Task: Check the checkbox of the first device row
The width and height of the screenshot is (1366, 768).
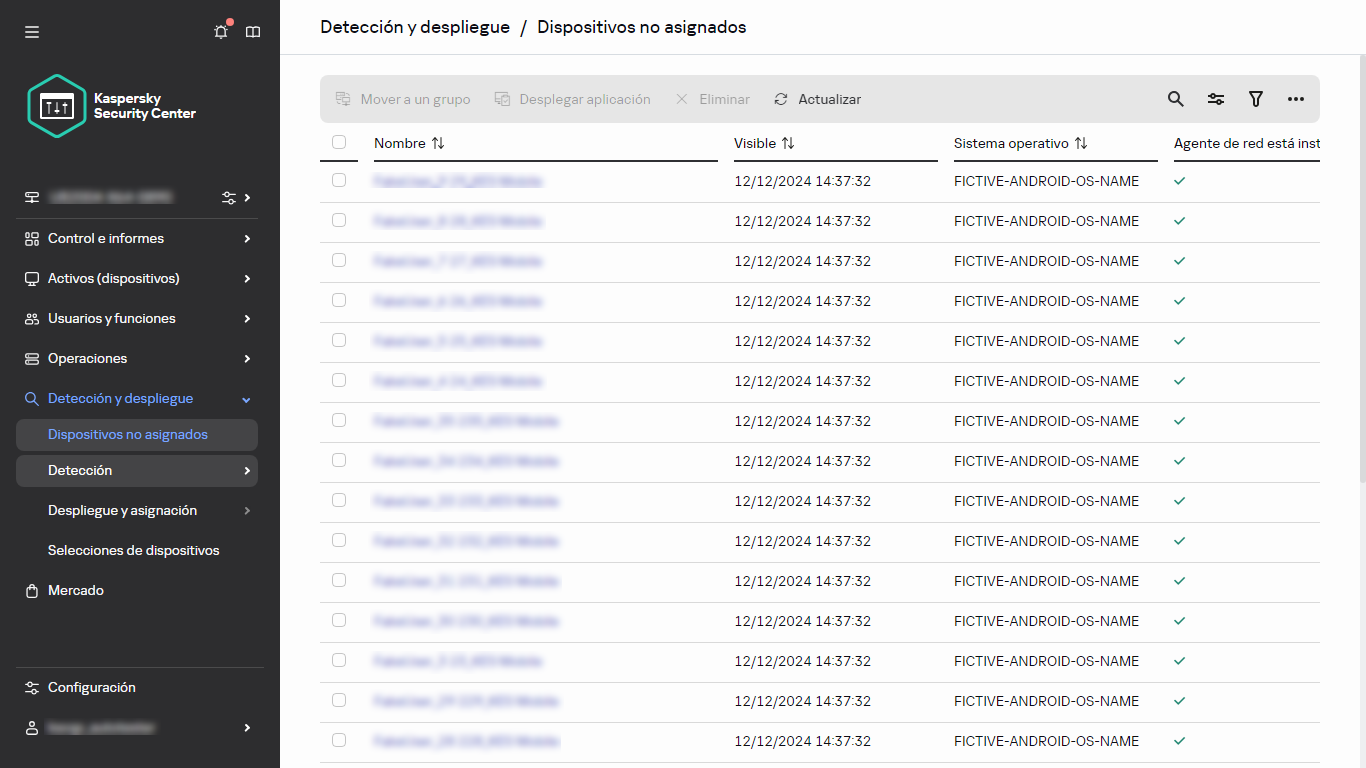Action: pos(339,181)
